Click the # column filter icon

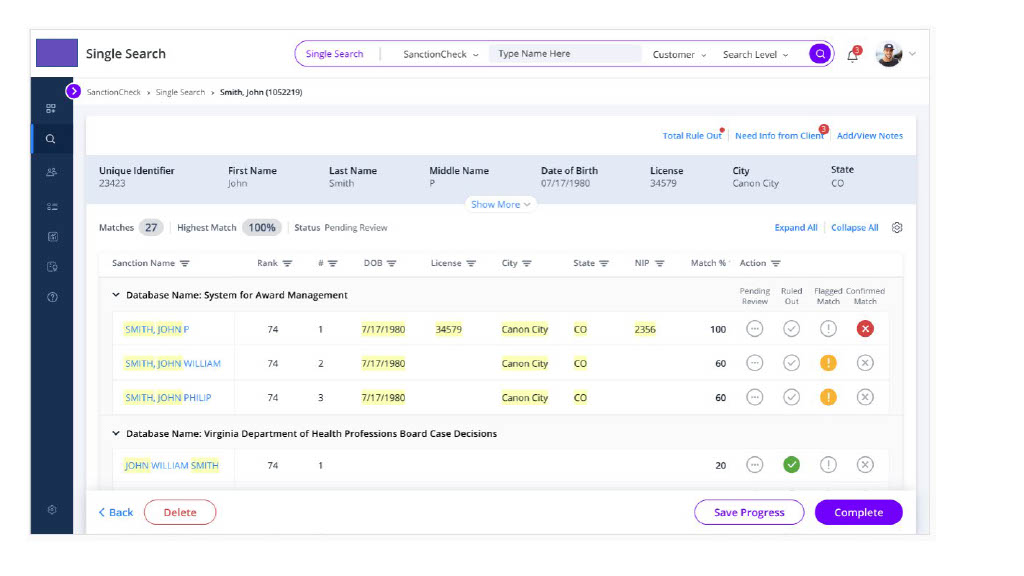tap(332, 263)
